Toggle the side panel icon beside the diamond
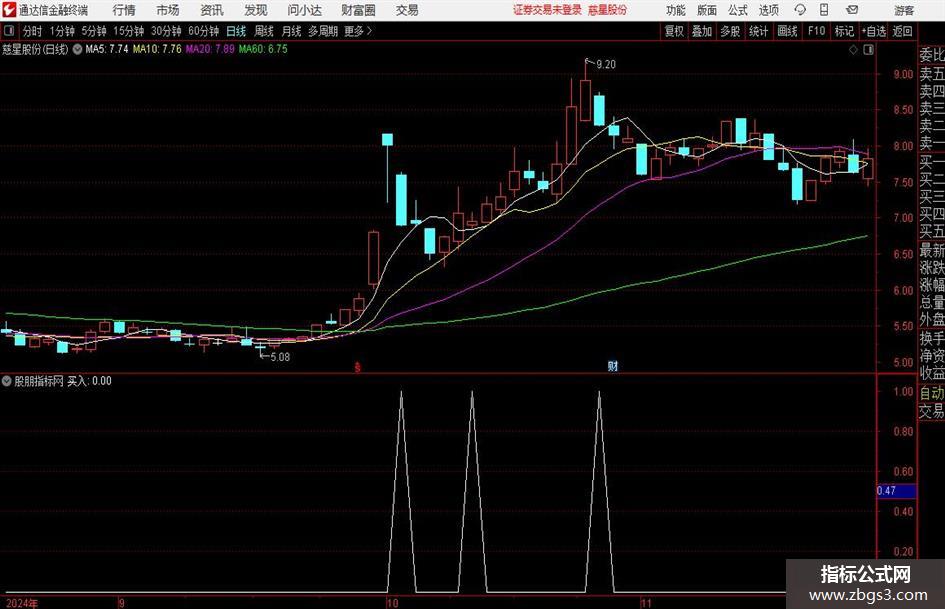 click(868, 50)
